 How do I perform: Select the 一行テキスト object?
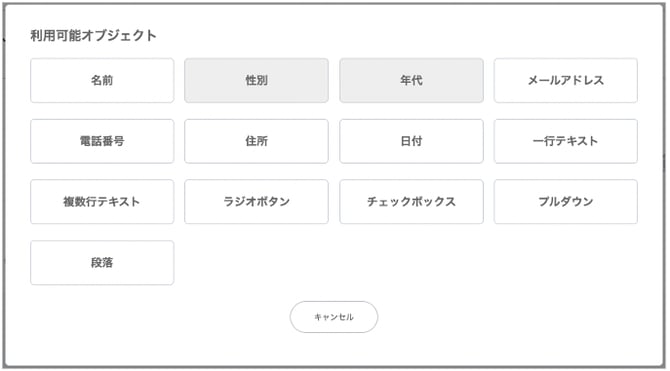566,141
